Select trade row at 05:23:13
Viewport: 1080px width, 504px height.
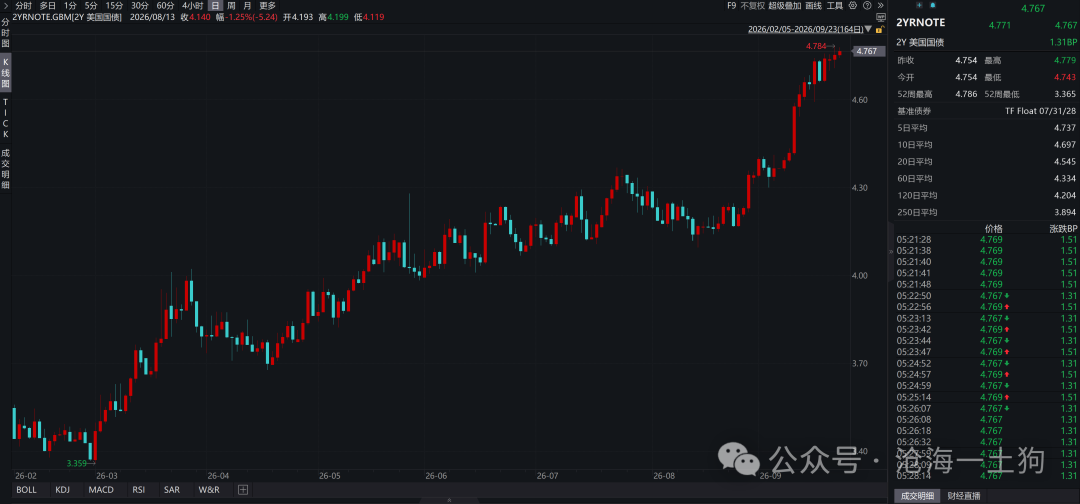point(986,318)
